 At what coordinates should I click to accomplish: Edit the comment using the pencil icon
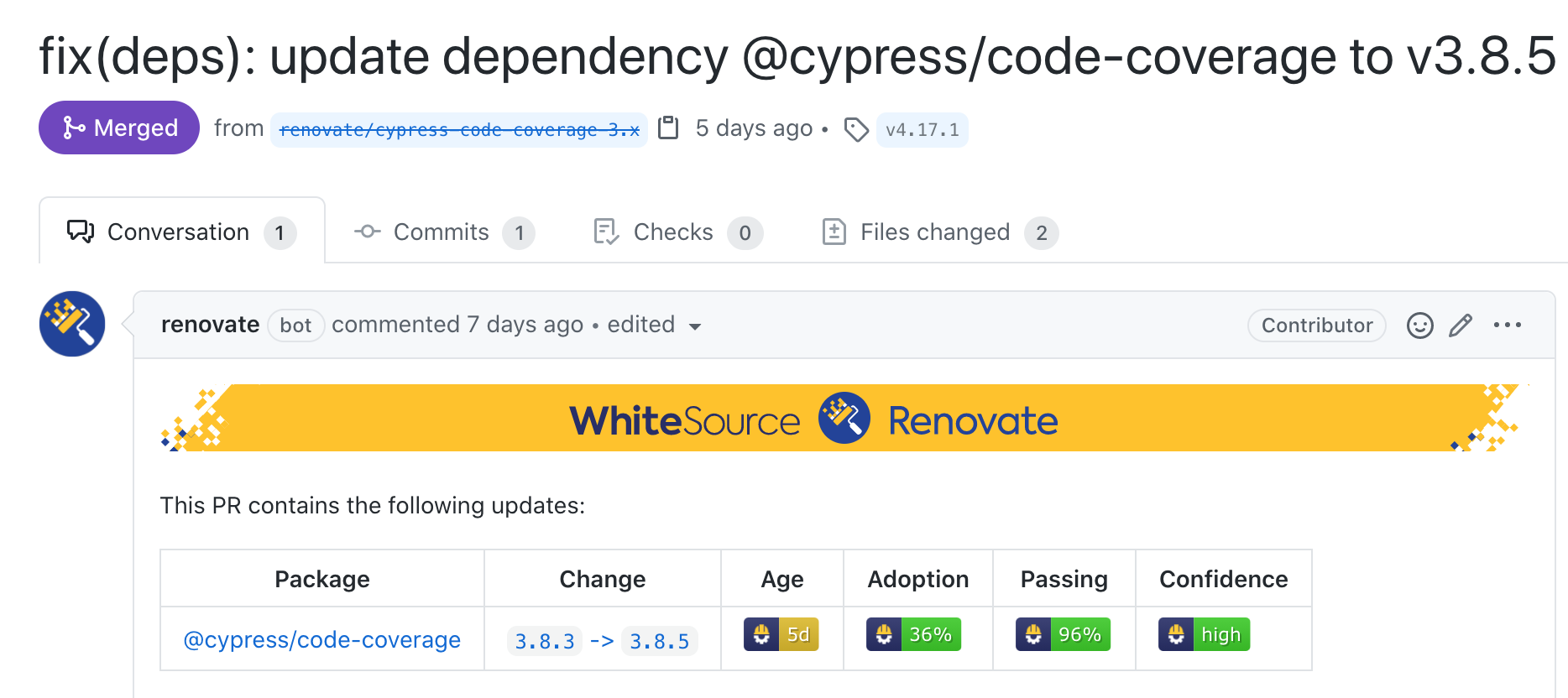tap(1461, 326)
